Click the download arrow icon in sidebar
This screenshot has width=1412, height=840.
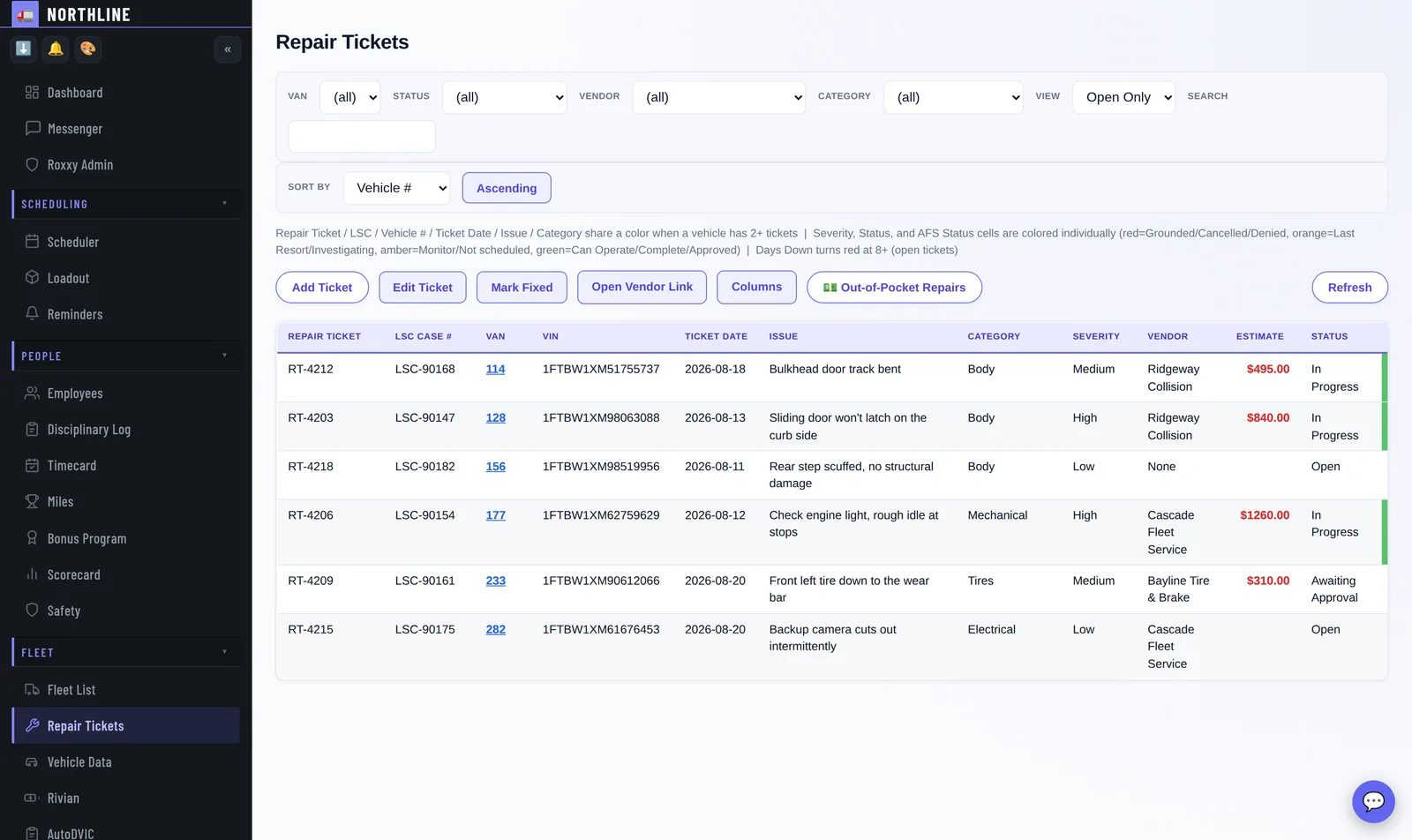click(24, 49)
